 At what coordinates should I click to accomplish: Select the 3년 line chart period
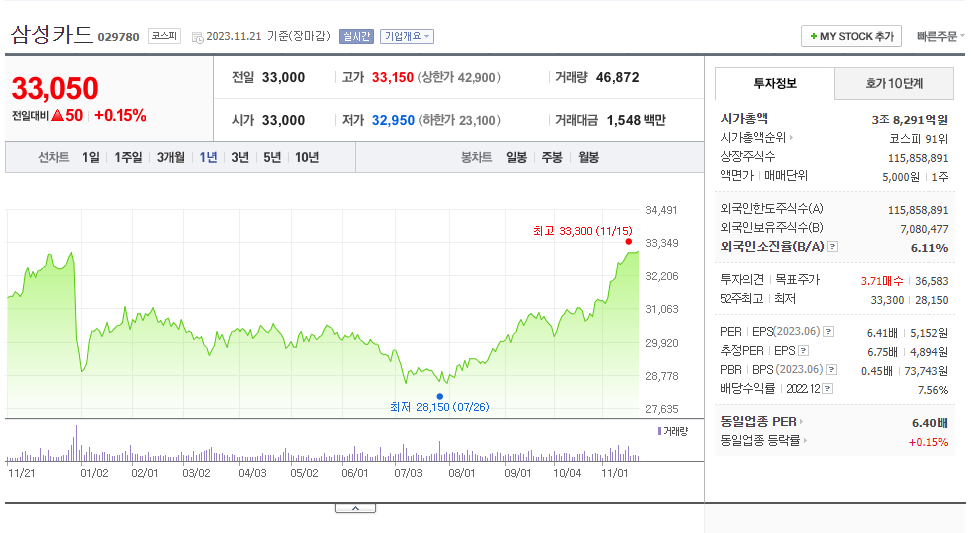[240, 157]
